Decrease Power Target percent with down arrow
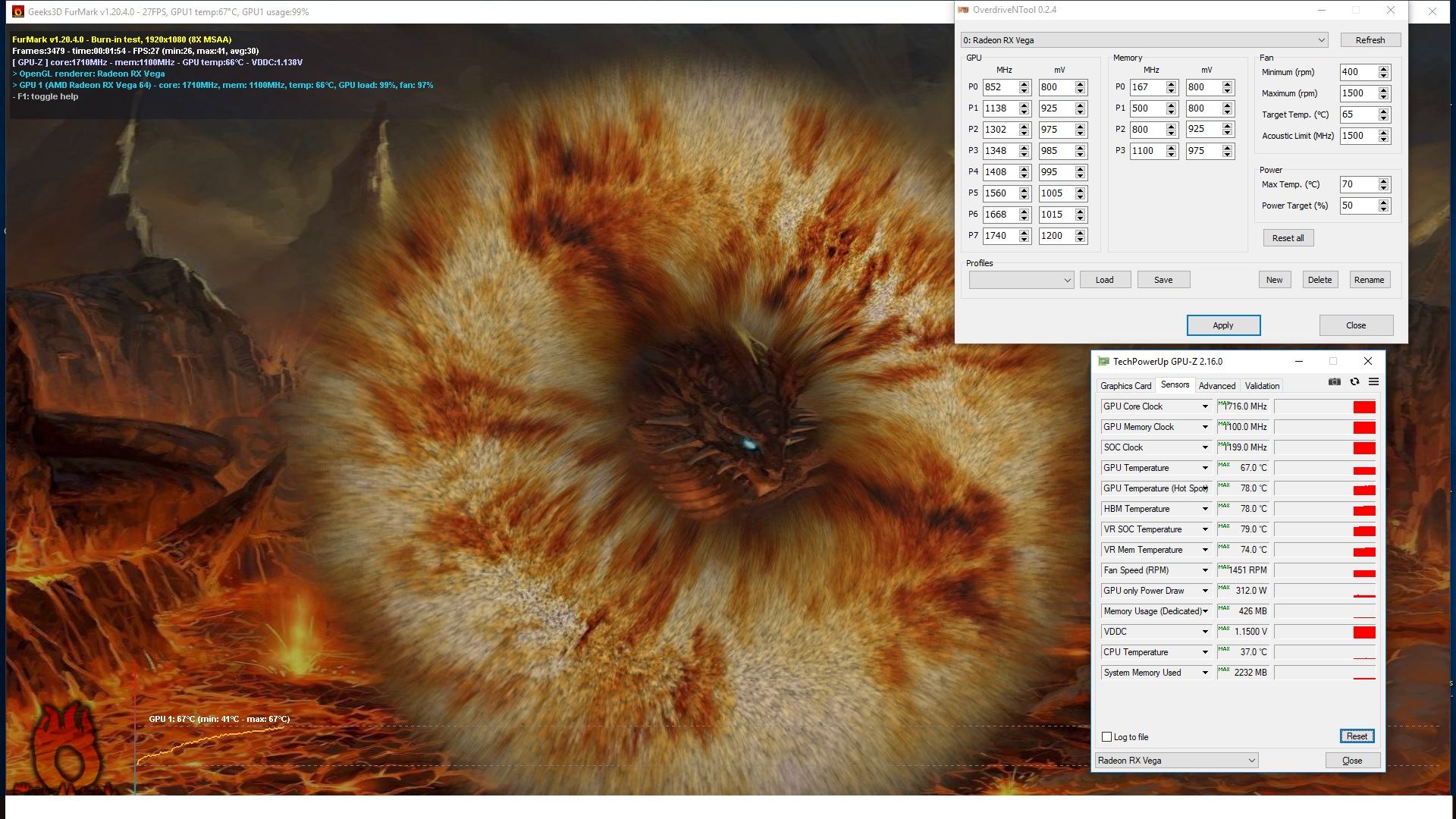 (x=1384, y=209)
